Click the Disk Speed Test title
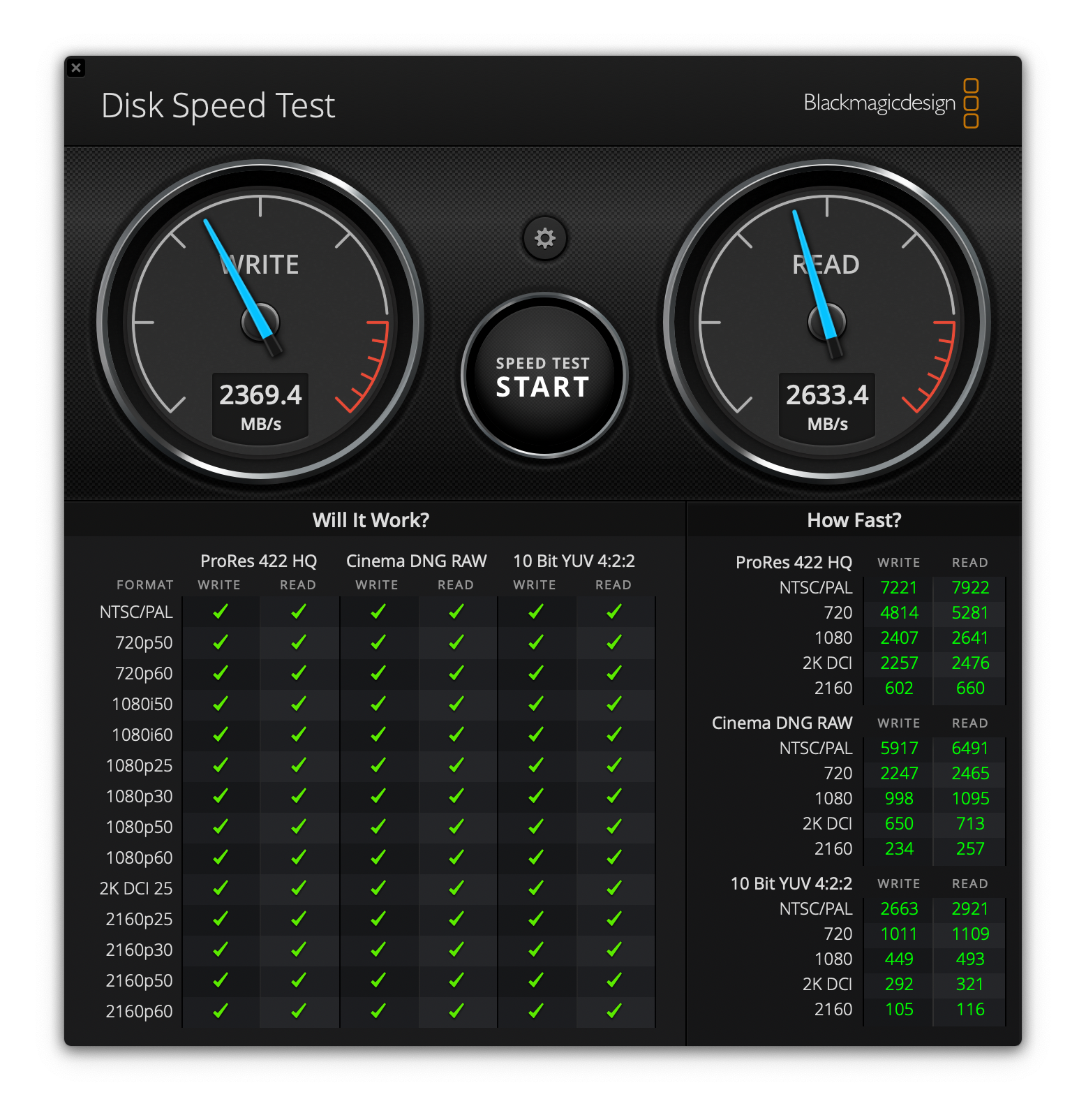This screenshot has width=1086, height=1120. tap(218, 106)
